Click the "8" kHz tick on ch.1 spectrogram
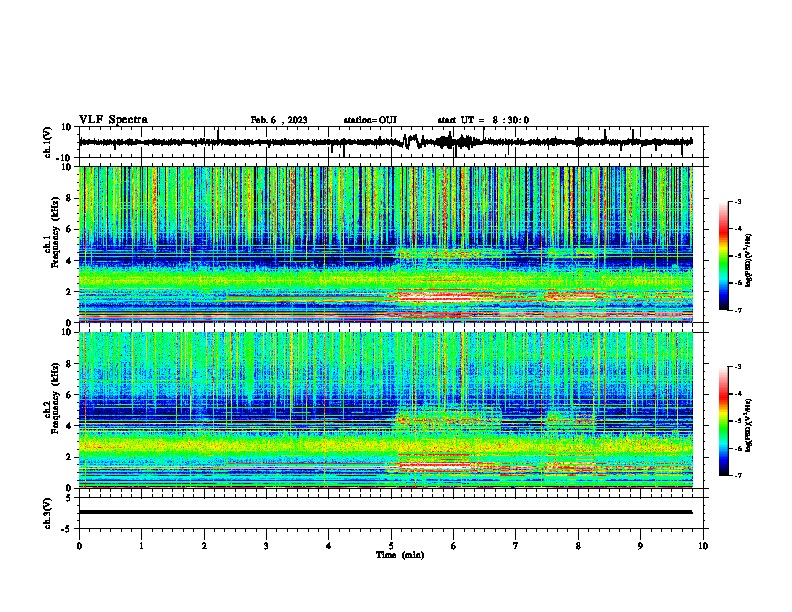The image size is (792, 612). pyautogui.click(x=70, y=198)
